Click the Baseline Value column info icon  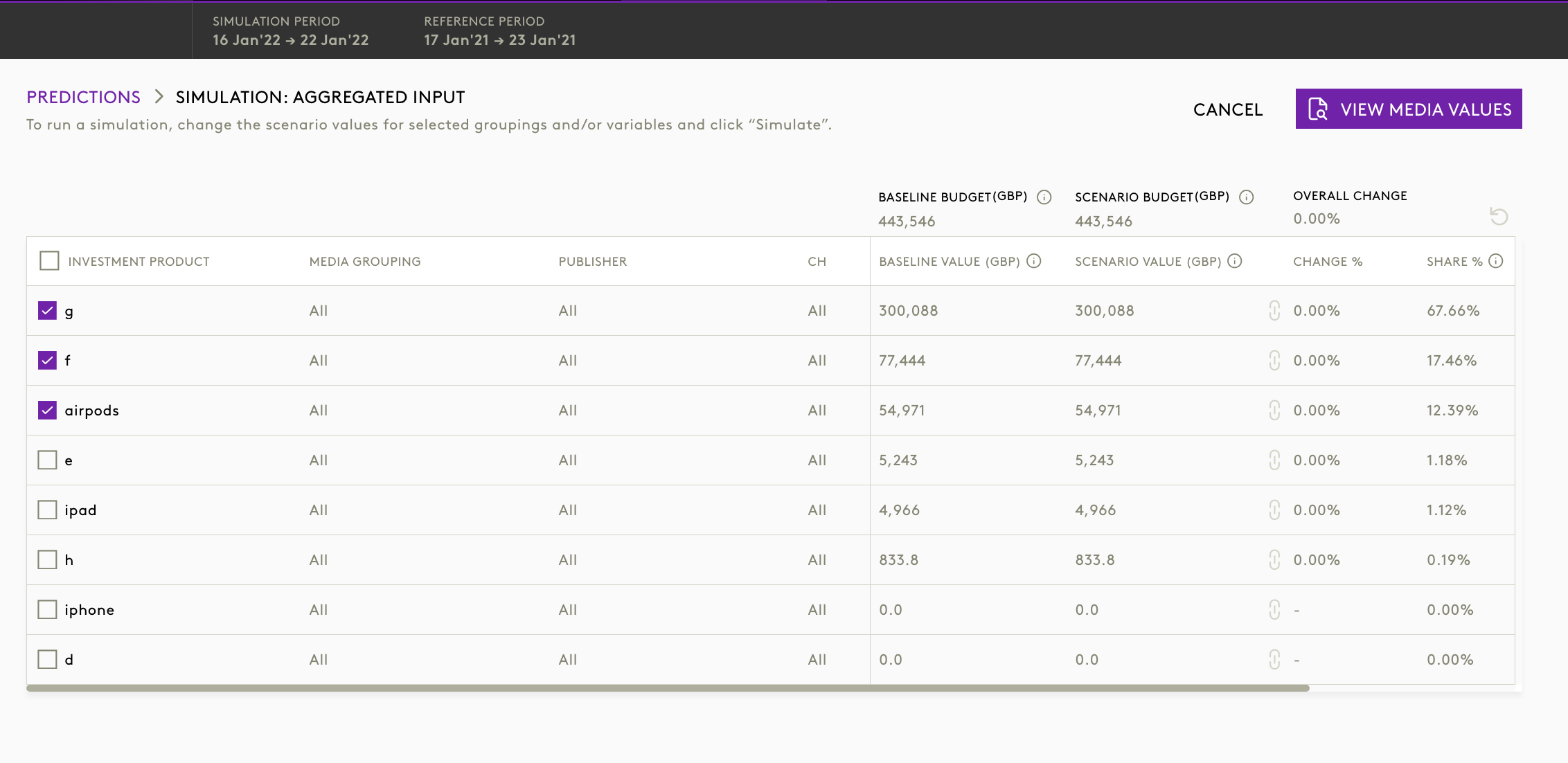coord(1033,261)
